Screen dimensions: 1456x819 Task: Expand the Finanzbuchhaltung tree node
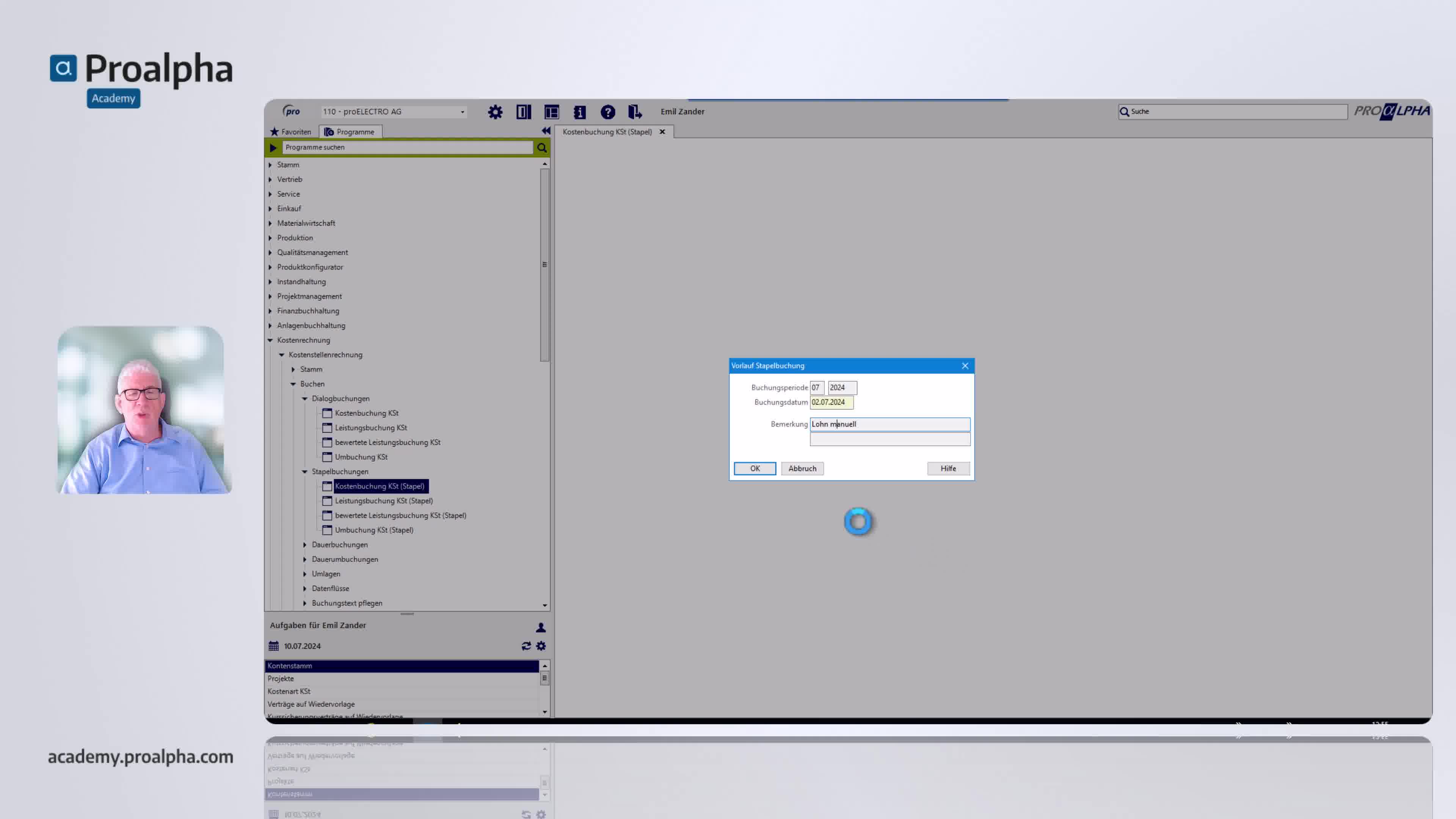[x=270, y=311]
